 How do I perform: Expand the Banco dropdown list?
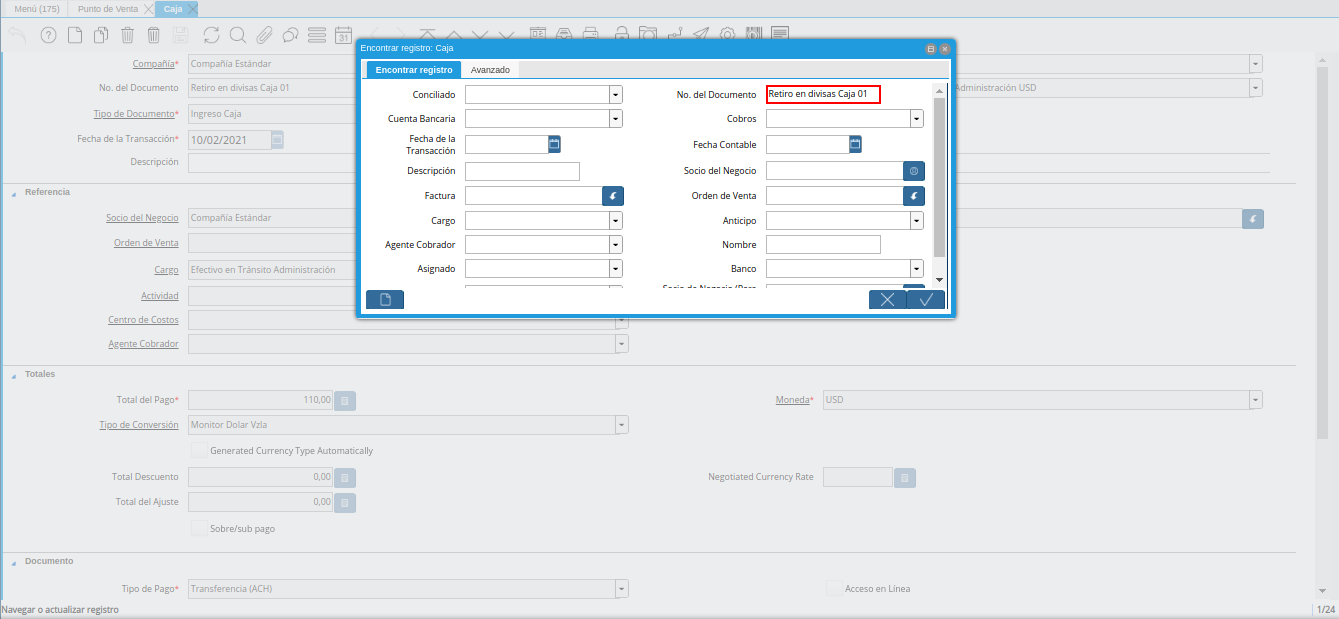[x=916, y=268]
